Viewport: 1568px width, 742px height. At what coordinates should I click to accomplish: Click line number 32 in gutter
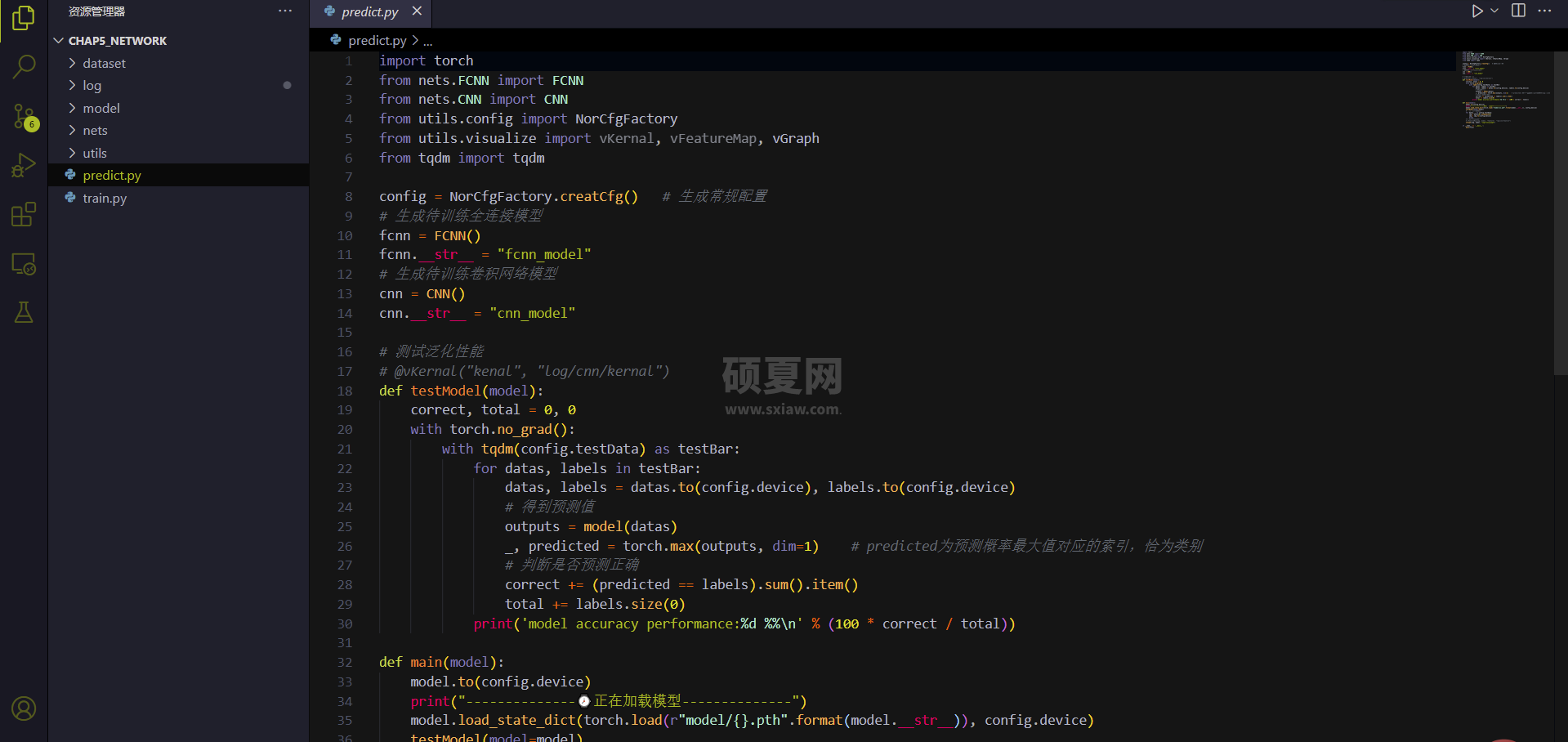coord(345,662)
